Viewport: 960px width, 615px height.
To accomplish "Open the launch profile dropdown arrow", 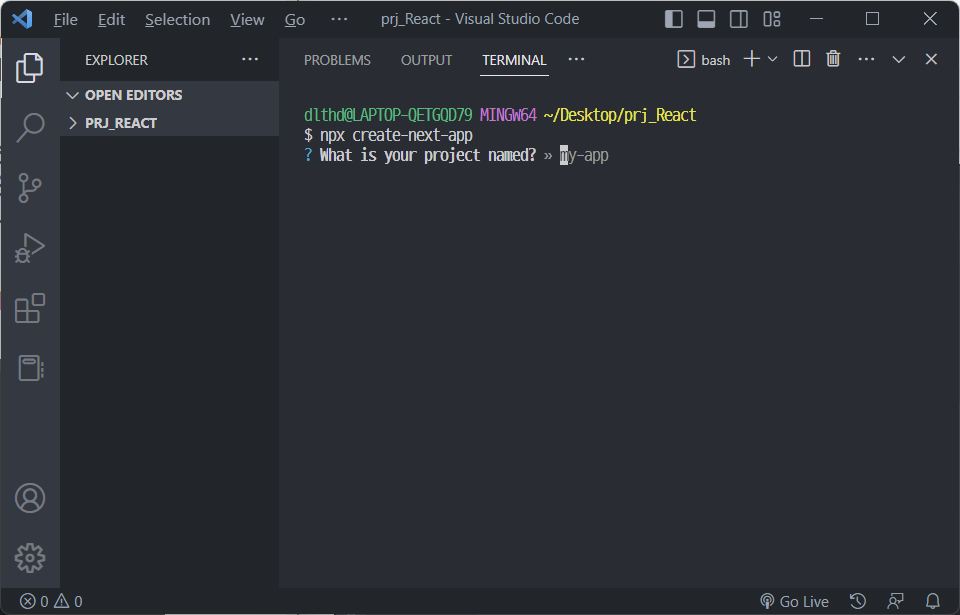I will [772, 59].
